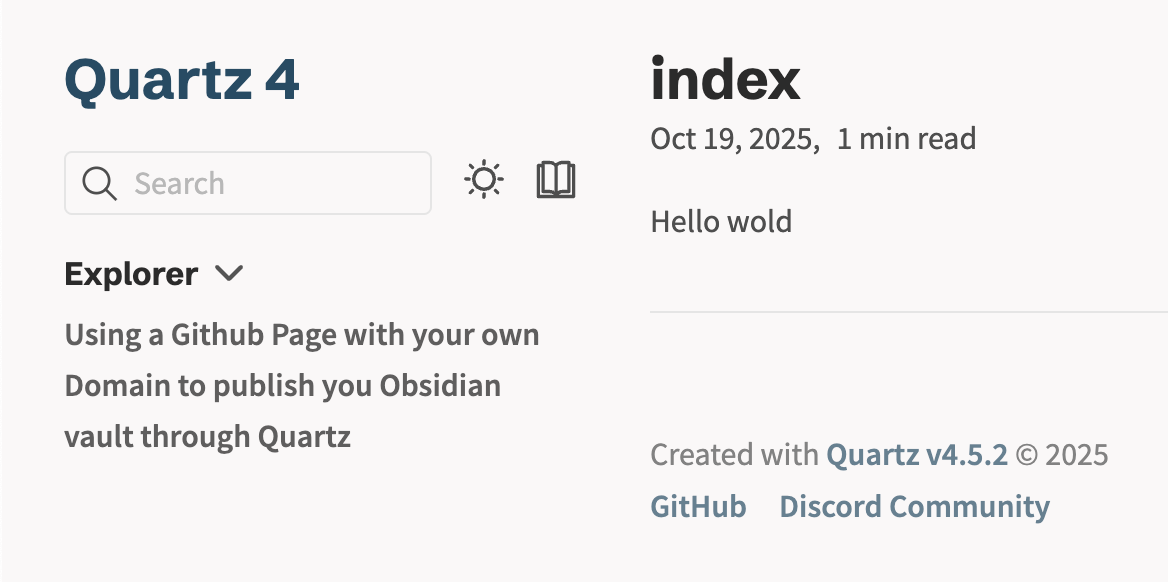
Task: Toggle dark mode with the sun icon
Action: [484, 181]
